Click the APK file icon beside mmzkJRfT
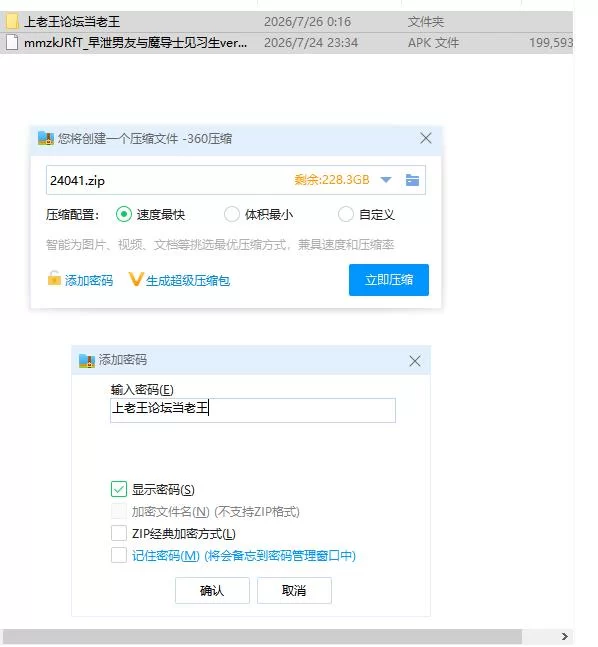Image resolution: width=598 pixels, height=647 pixels. pyautogui.click(x=12, y=43)
